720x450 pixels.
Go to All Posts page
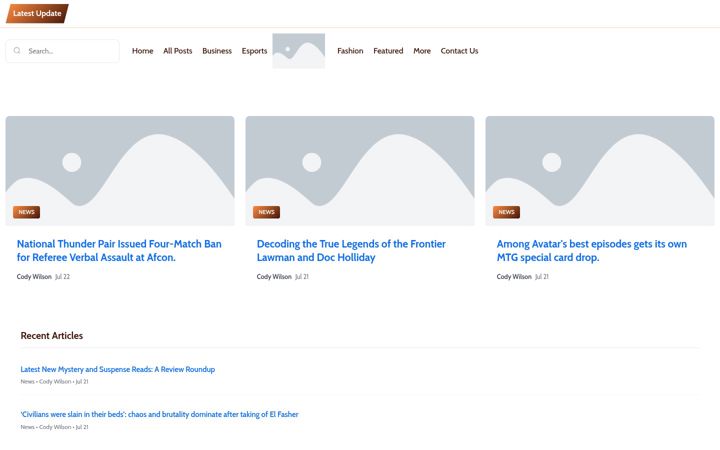178,51
